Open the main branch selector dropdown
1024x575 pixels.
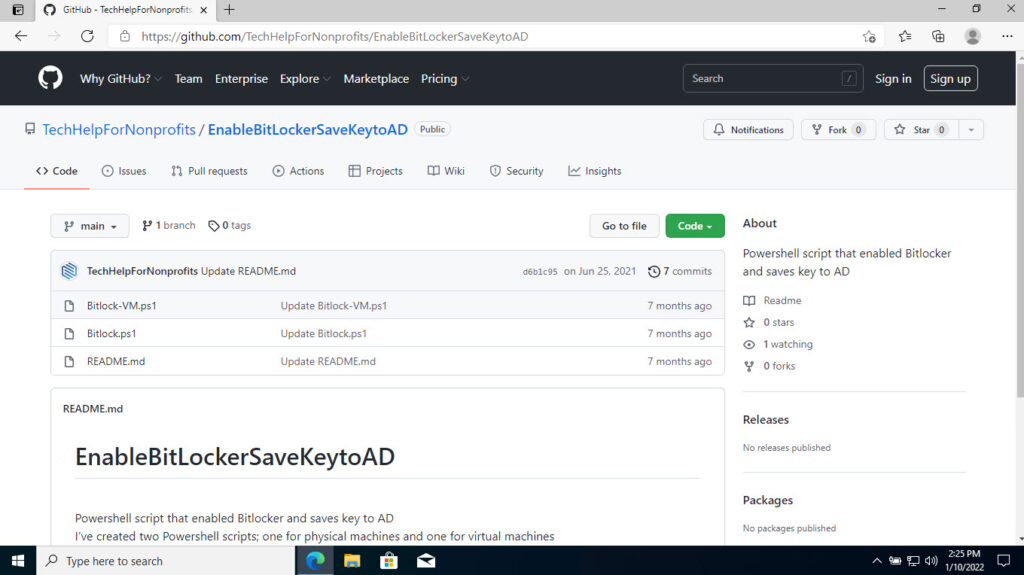[x=90, y=225]
